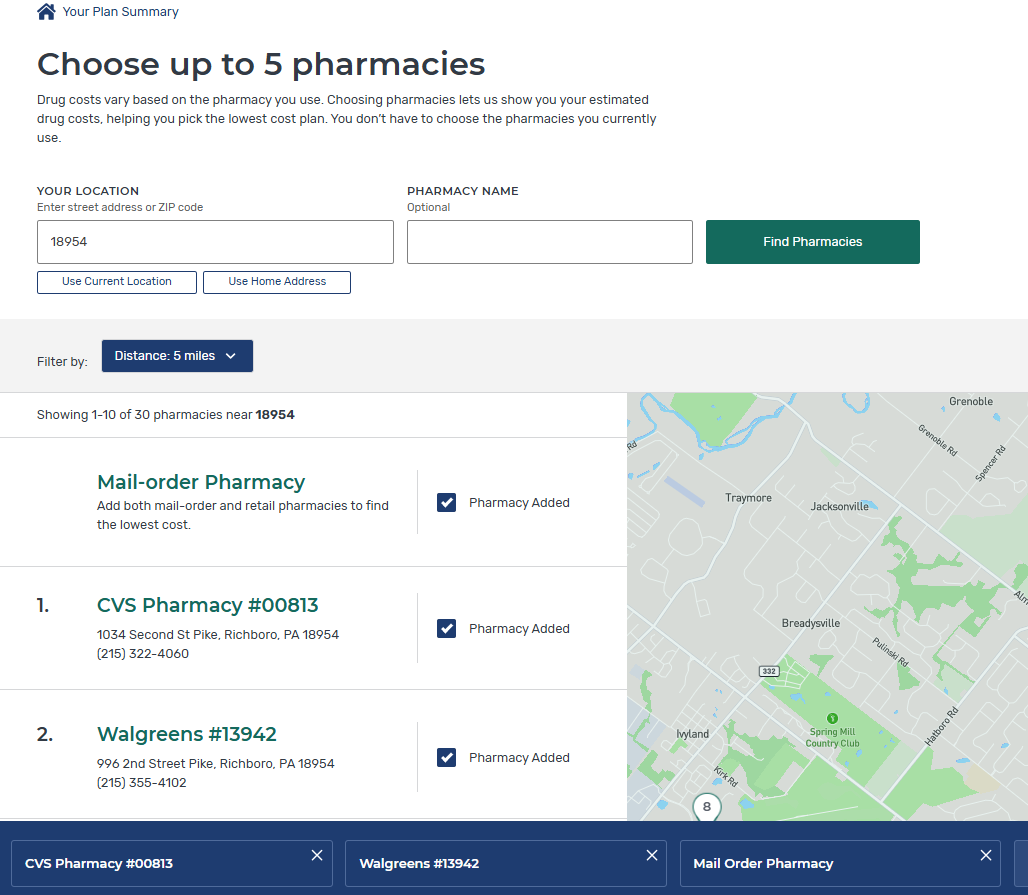This screenshot has height=895, width=1028.
Task: Open the Distance: 5 miles filter dropdown
Action: (x=177, y=356)
